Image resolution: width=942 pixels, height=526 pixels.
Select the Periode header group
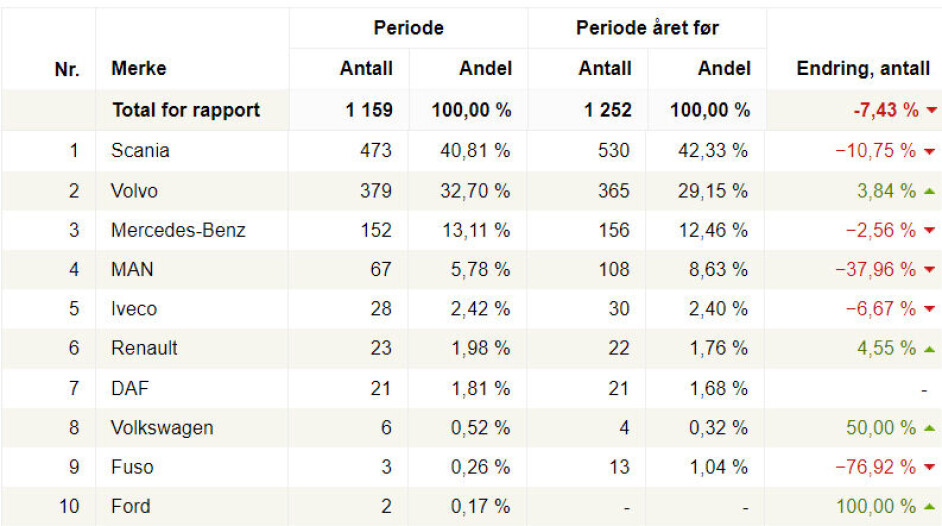(x=408, y=28)
